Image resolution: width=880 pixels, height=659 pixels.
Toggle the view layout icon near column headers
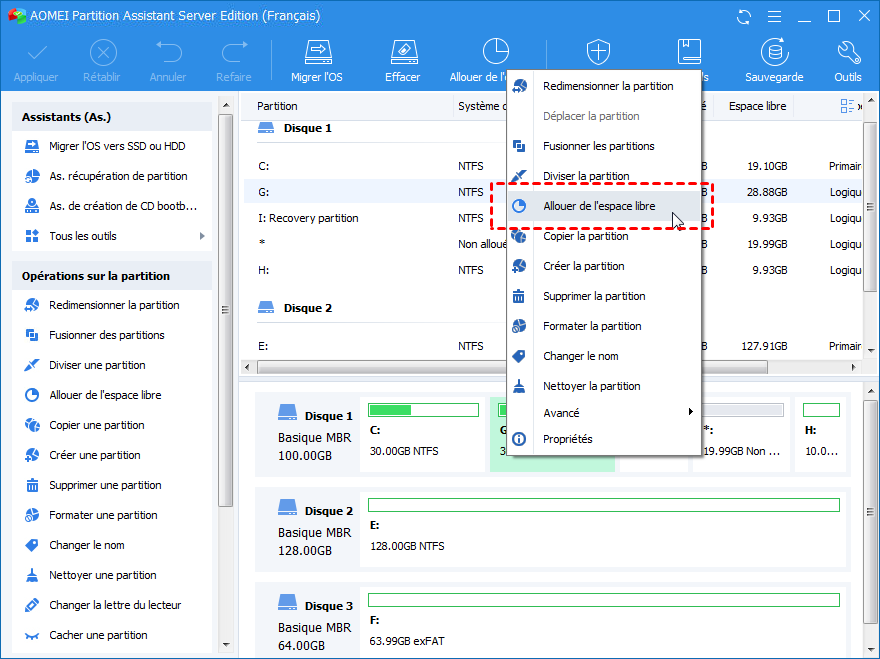click(847, 106)
